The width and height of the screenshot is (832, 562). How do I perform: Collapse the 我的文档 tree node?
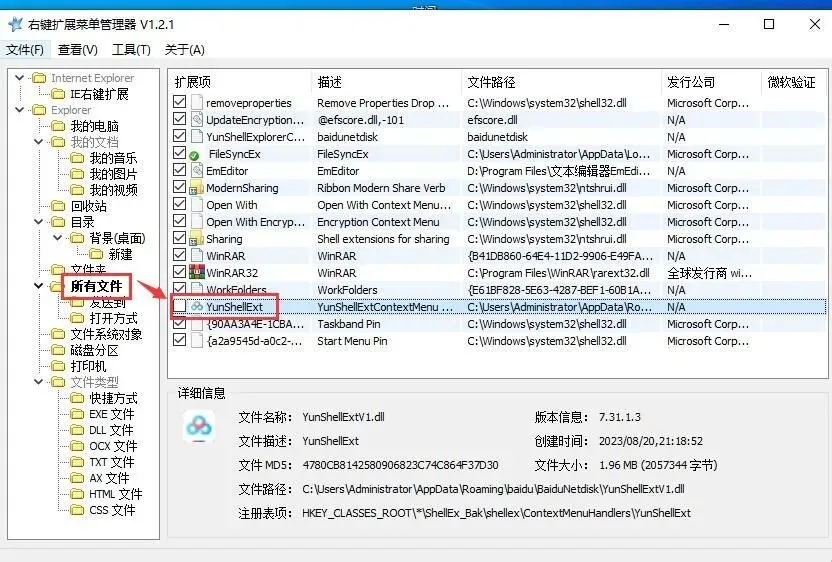point(39,142)
